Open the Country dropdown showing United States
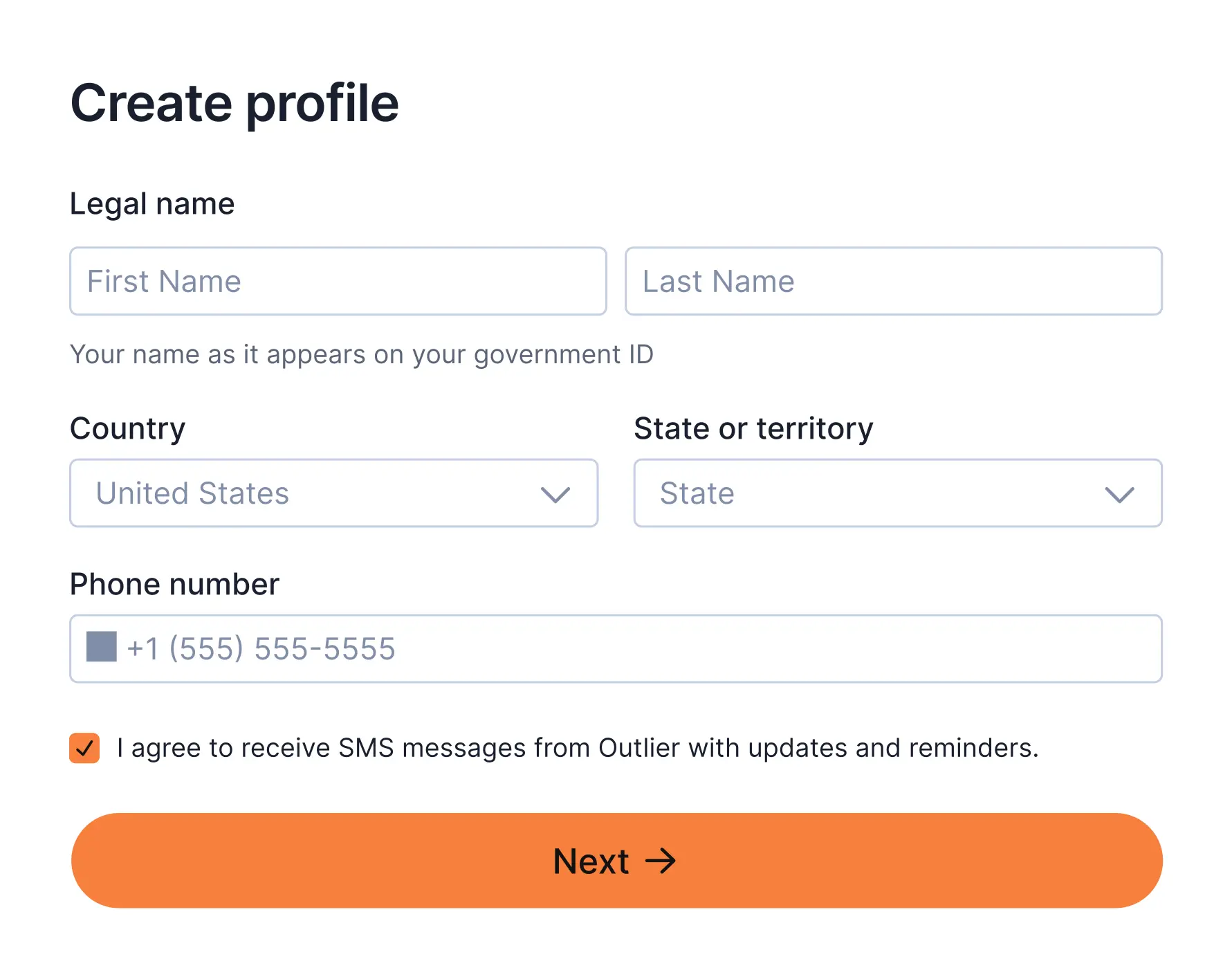Viewport: 1232px width, 977px height. [x=334, y=493]
